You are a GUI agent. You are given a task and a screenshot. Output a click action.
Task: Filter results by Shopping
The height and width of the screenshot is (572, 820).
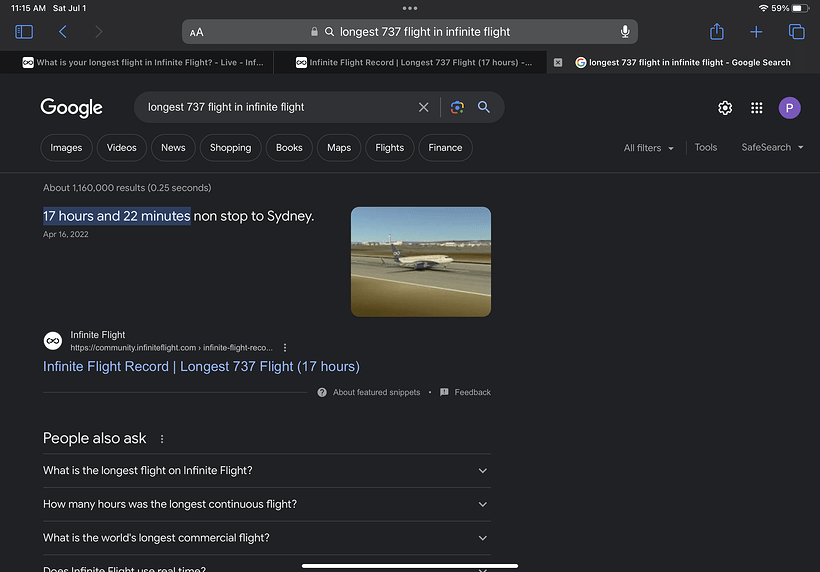point(231,148)
